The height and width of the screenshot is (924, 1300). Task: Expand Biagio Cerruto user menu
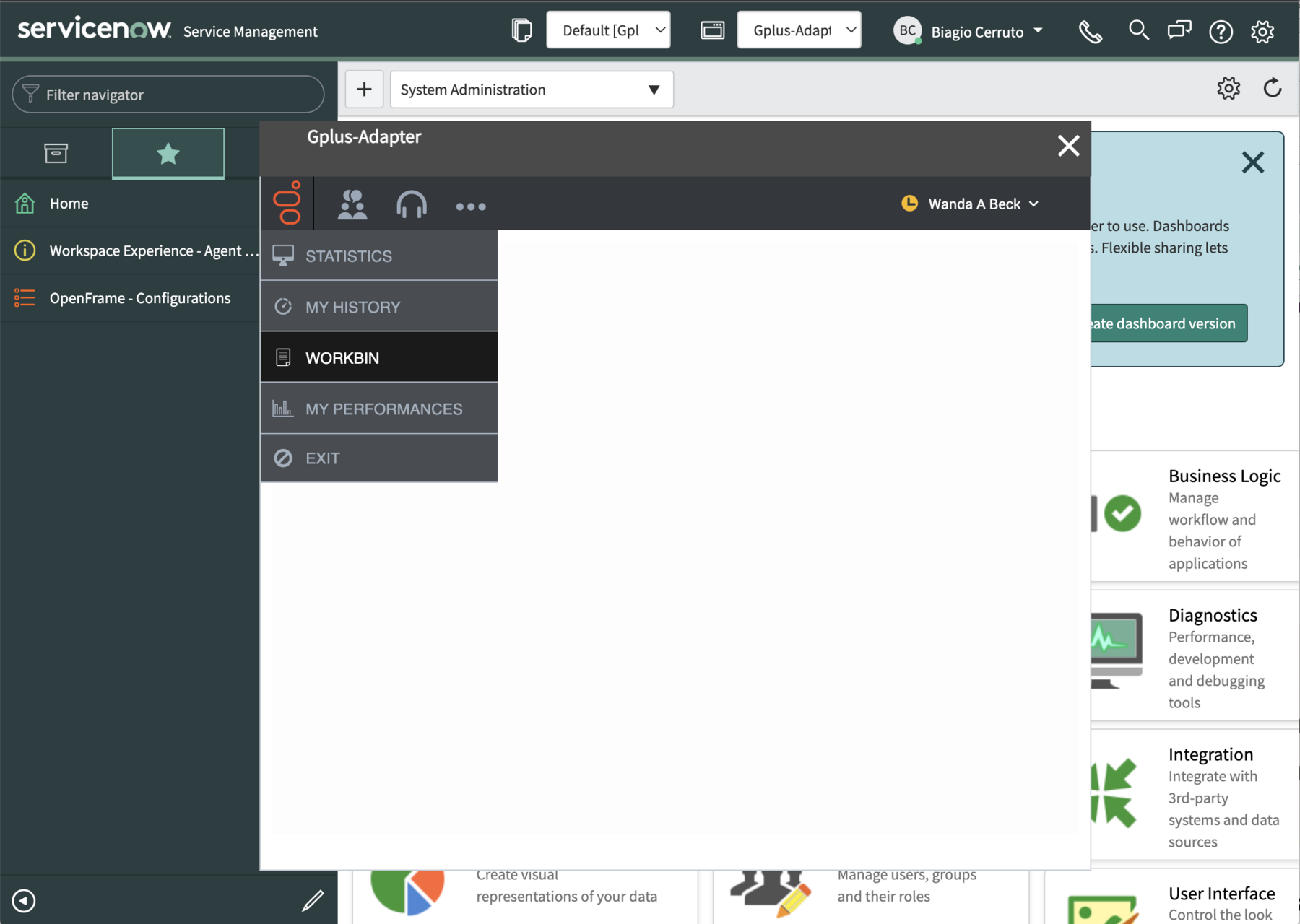(x=968, y=31)
